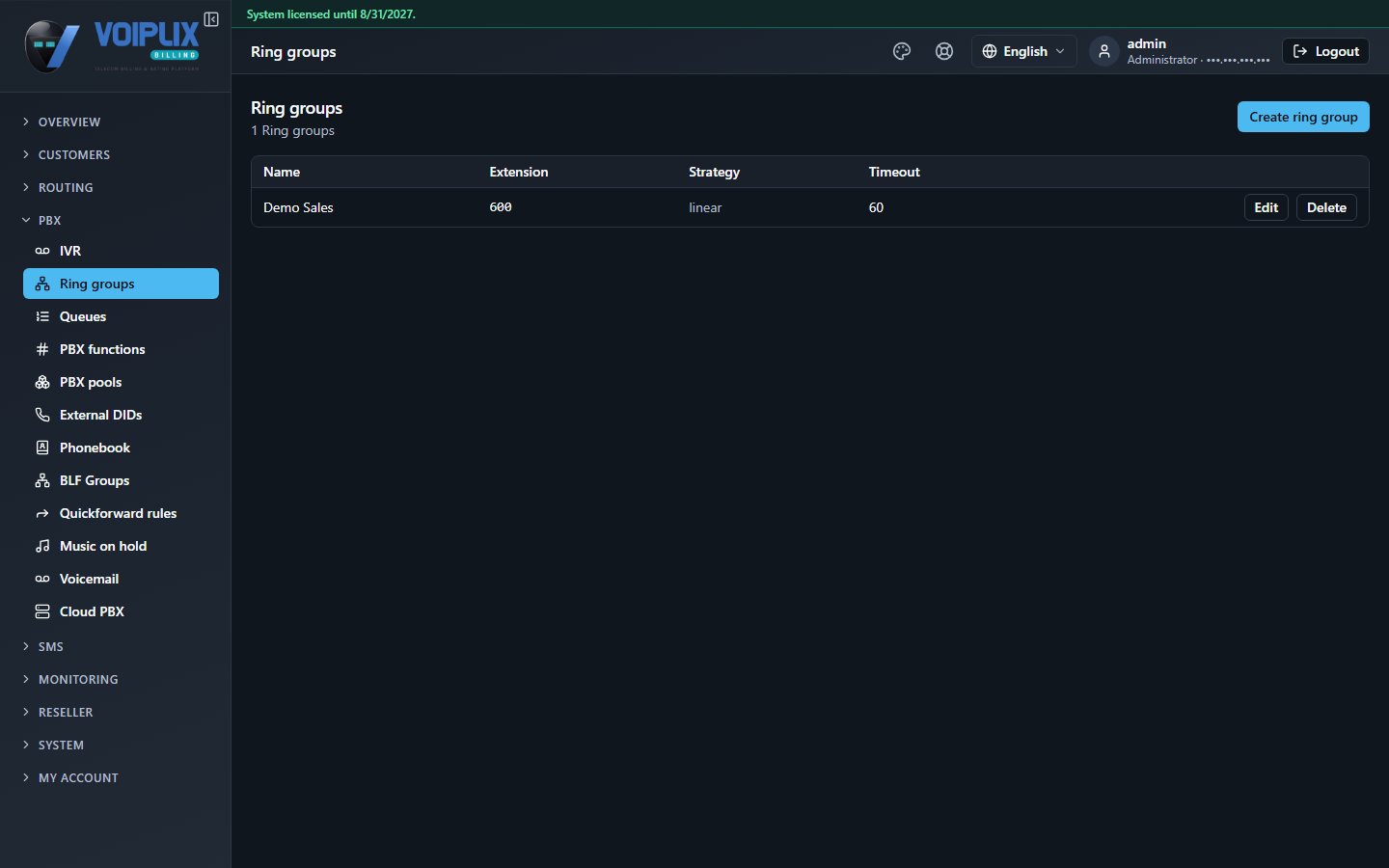Navigate to Cloud PBX

[x=121, y=611]
